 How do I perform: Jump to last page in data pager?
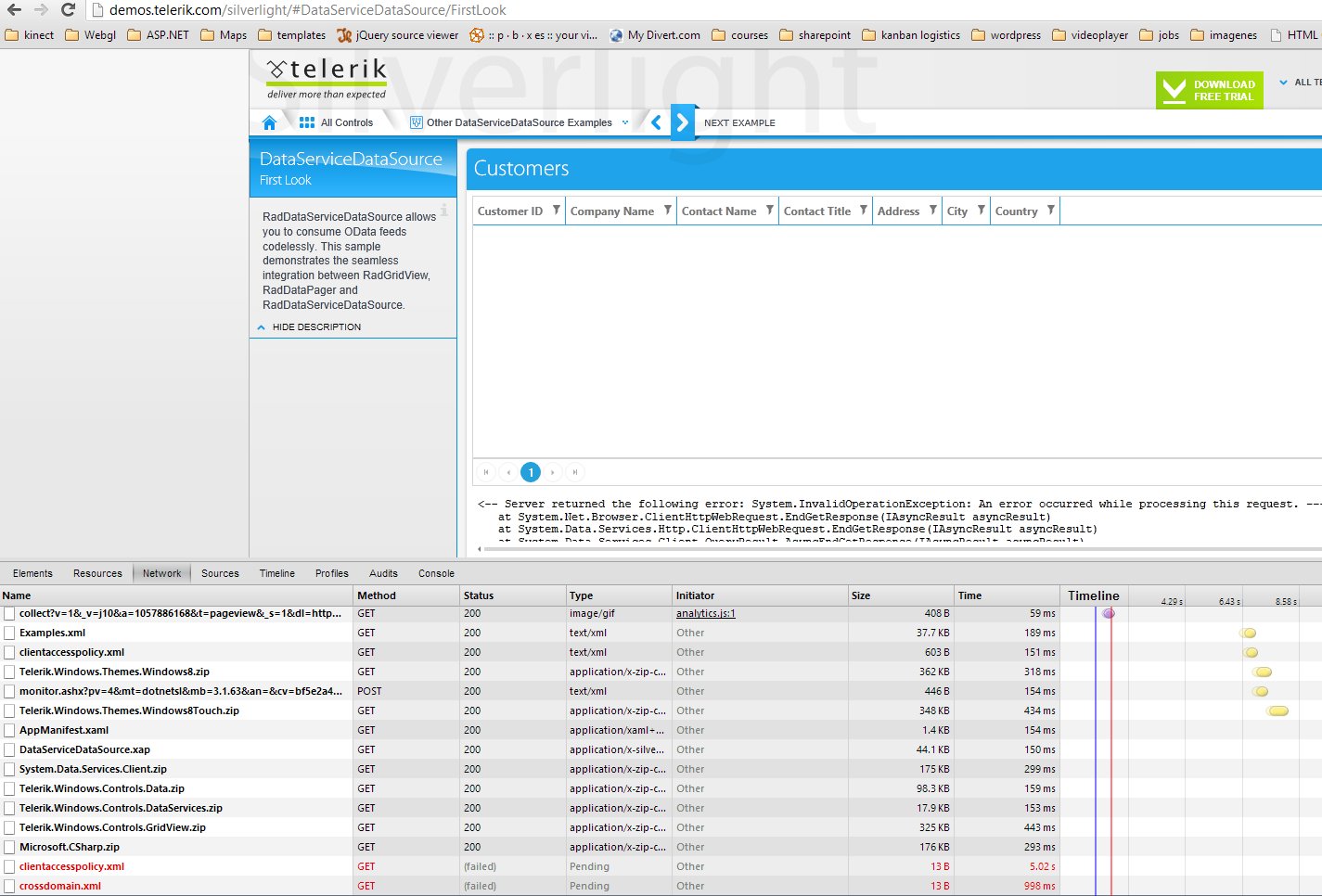575,472
